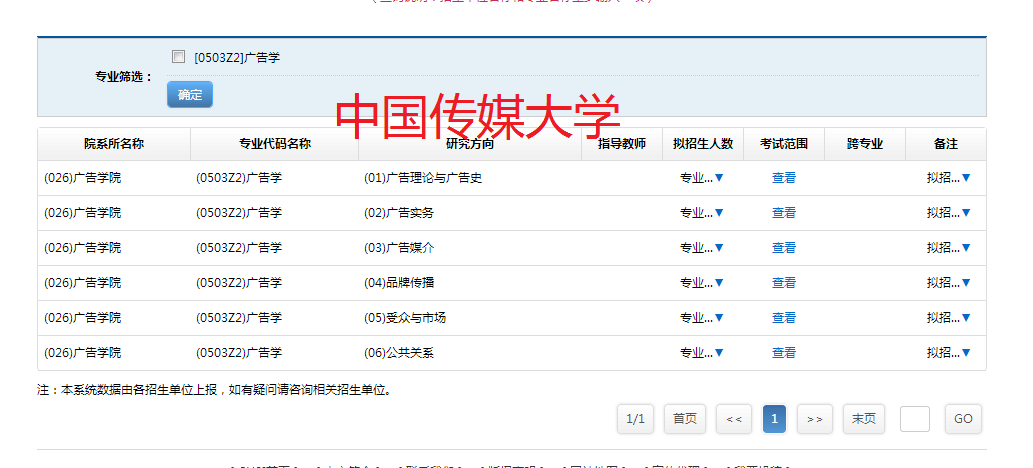Open 查看 link for 品牌传播
Screen dimensions: 1033x468
pyautogui.click(x=784, y=283)
